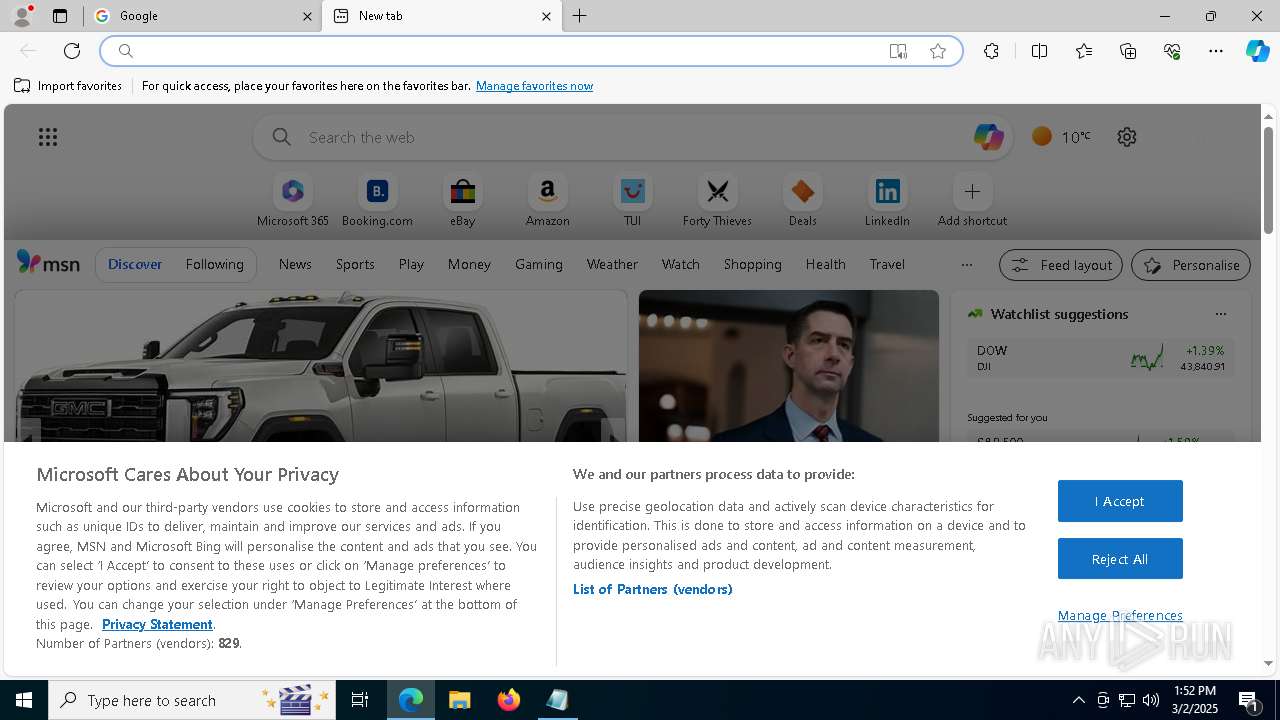Open the Money category
1280x720 pixels.
coord(469,264)
